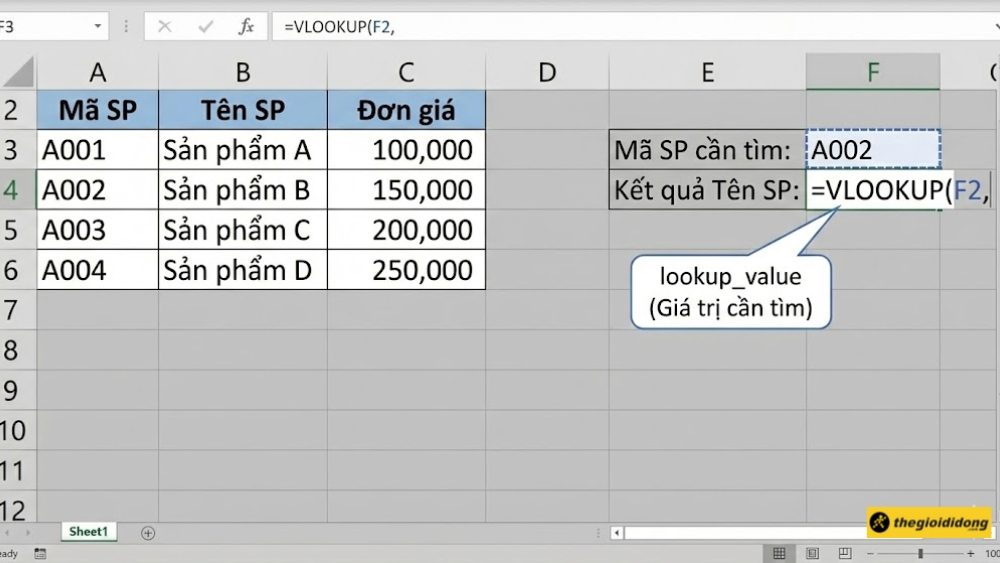The width and height of the screenshot is (1000, 563).
Task: Click the 'Sản phẩm A' cell
Action: [x=243, y=150]
